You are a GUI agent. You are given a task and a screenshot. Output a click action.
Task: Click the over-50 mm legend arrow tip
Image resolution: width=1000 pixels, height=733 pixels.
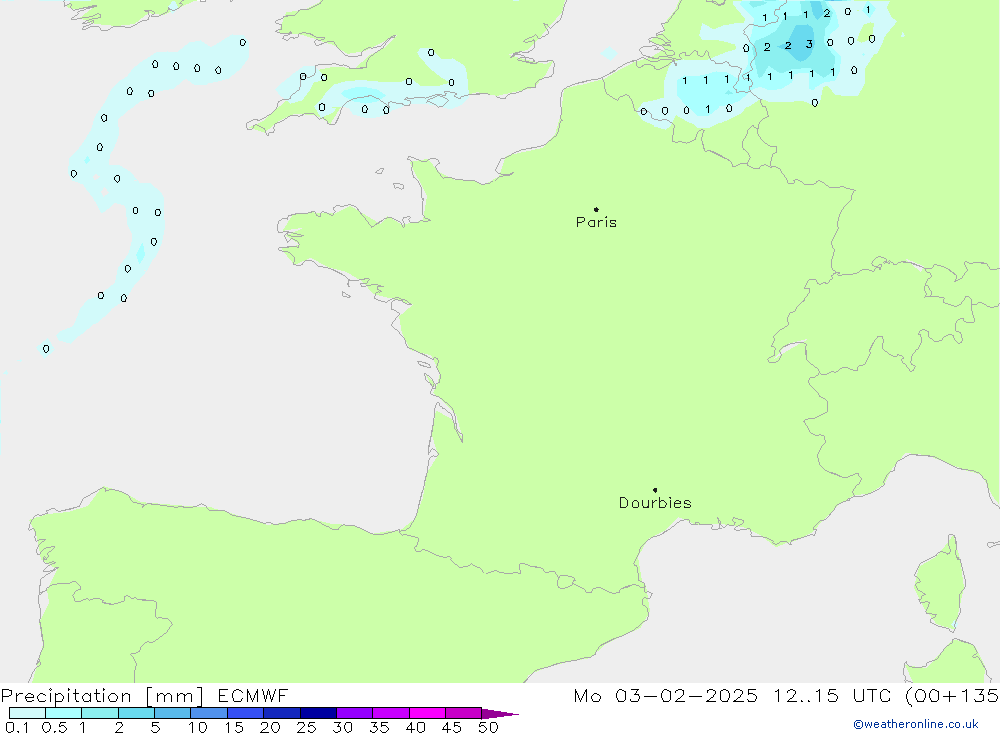point(500,714)
